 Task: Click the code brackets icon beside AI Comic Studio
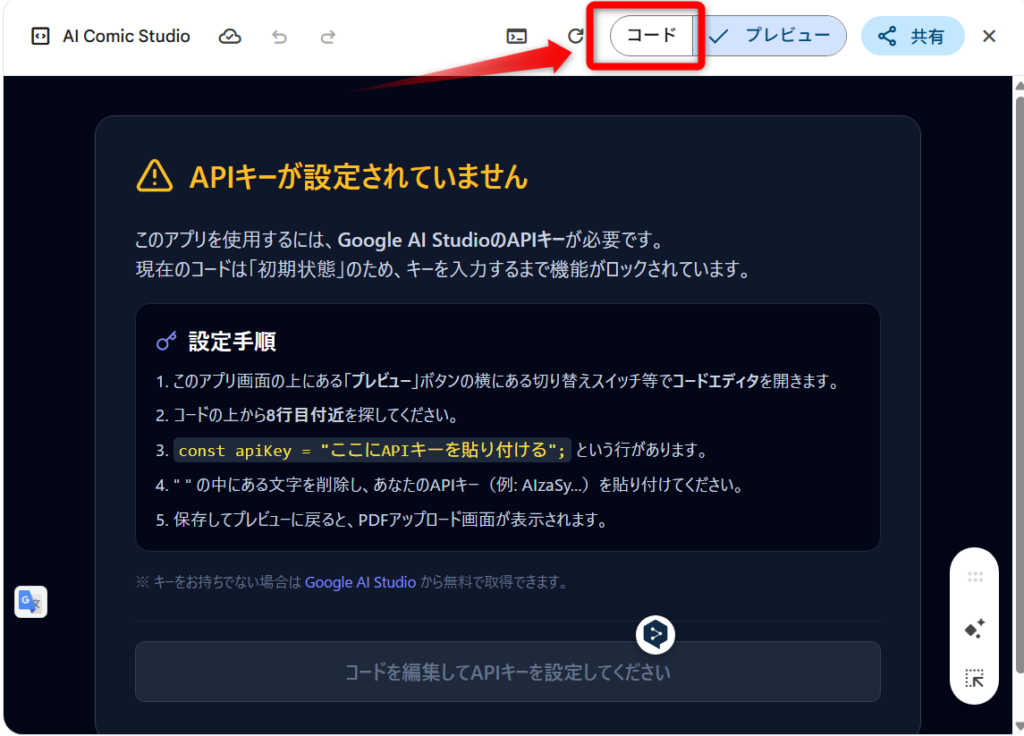(40, 37)
